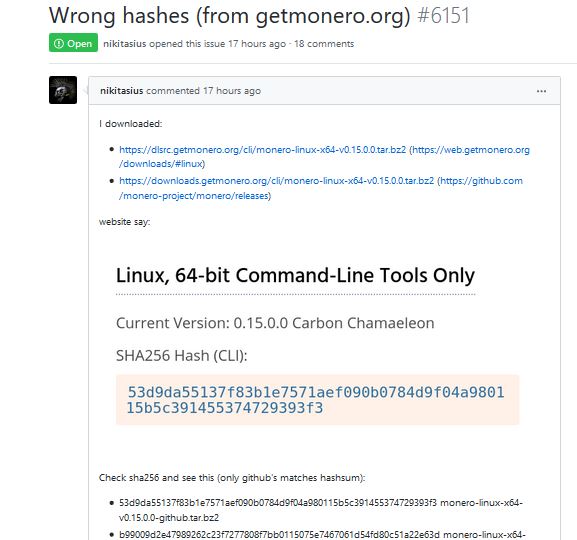This screenshot has height=540, width=577.
Task: Click the issue number #6151
Action: pos(443,15)
